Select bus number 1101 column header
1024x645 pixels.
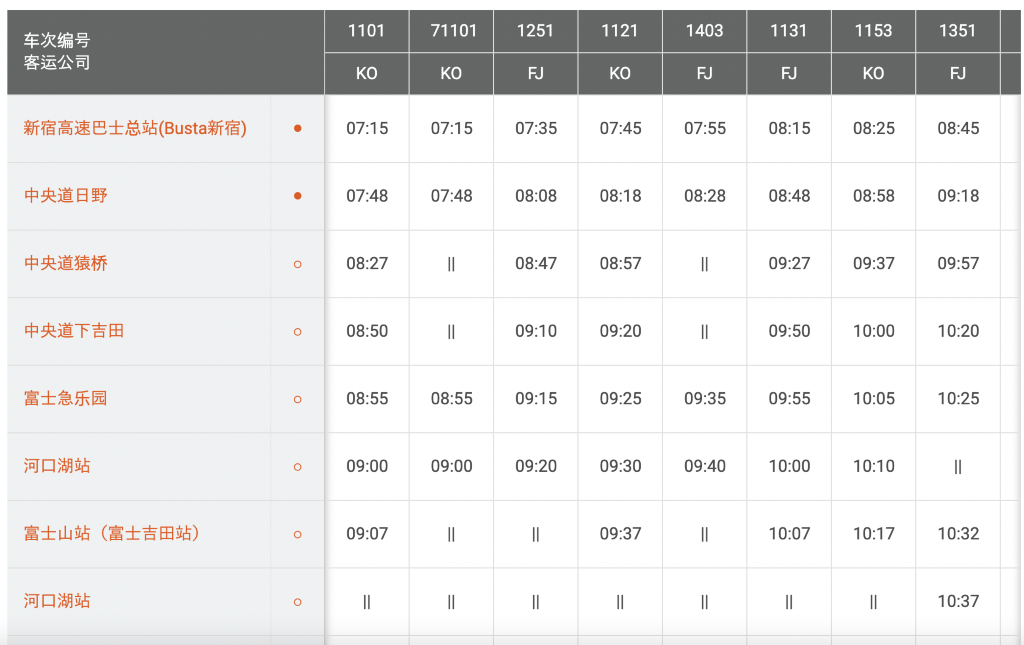tap(366, 31)
